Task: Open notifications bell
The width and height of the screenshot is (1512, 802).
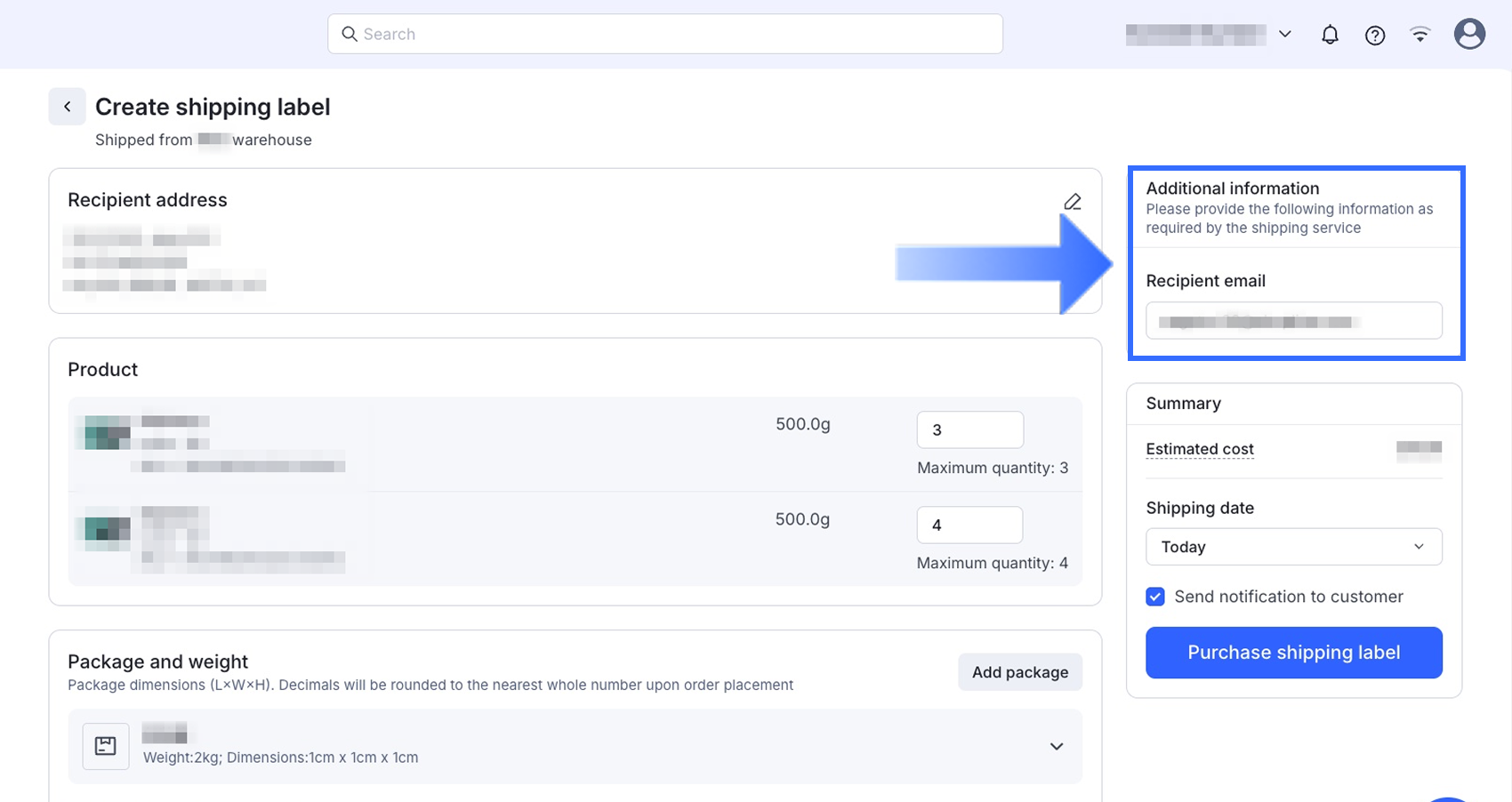Action: pos(1330,35)
